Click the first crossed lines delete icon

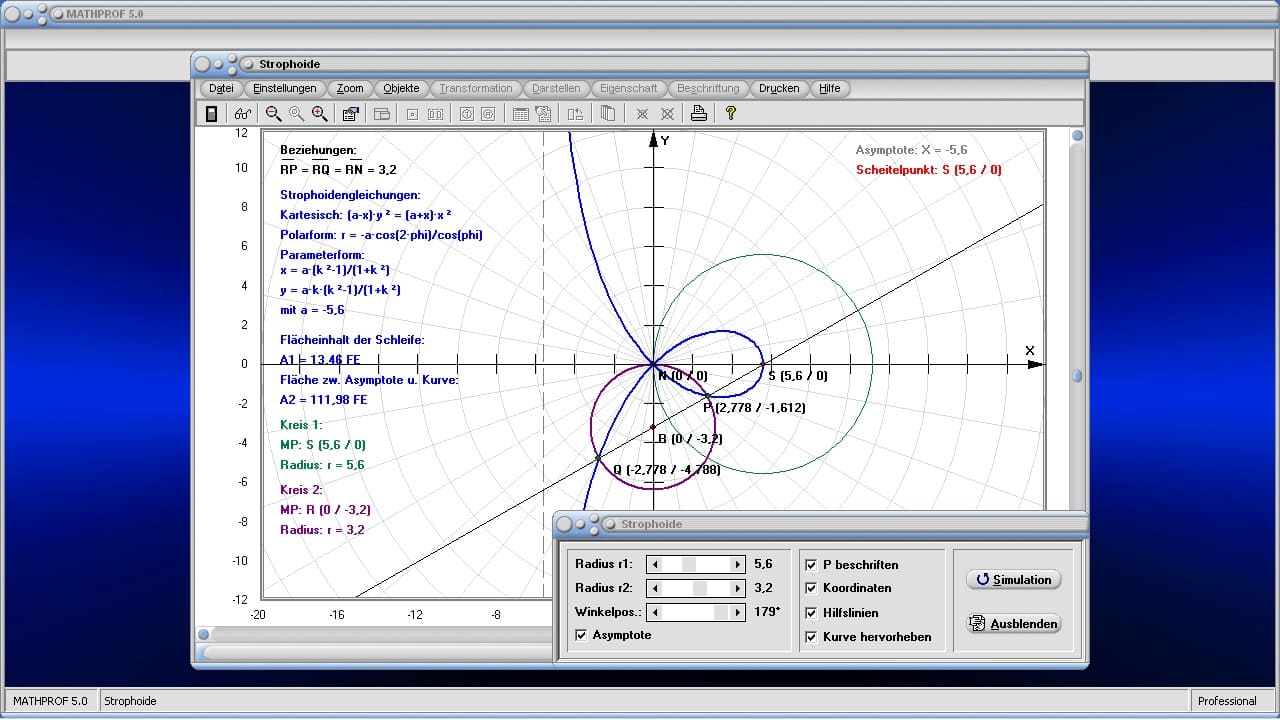642,114
